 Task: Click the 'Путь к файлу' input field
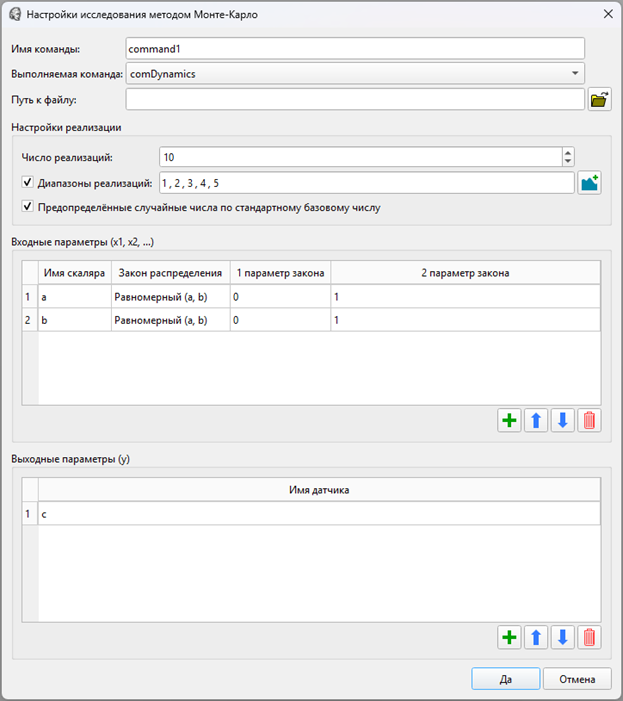355,99
